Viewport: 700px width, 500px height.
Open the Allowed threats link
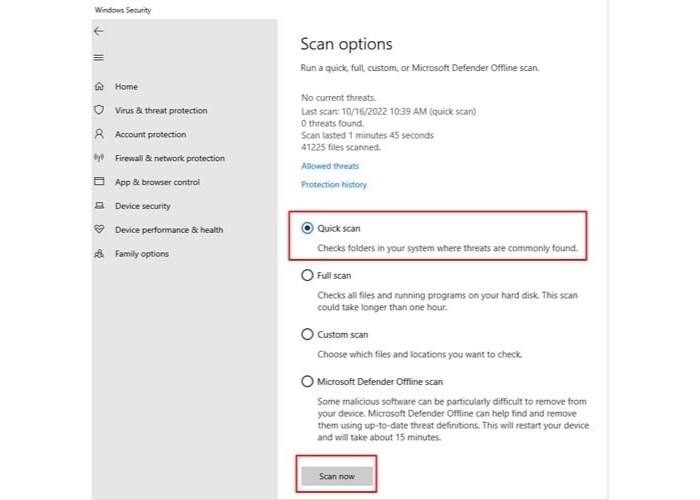tap(330, 166)
